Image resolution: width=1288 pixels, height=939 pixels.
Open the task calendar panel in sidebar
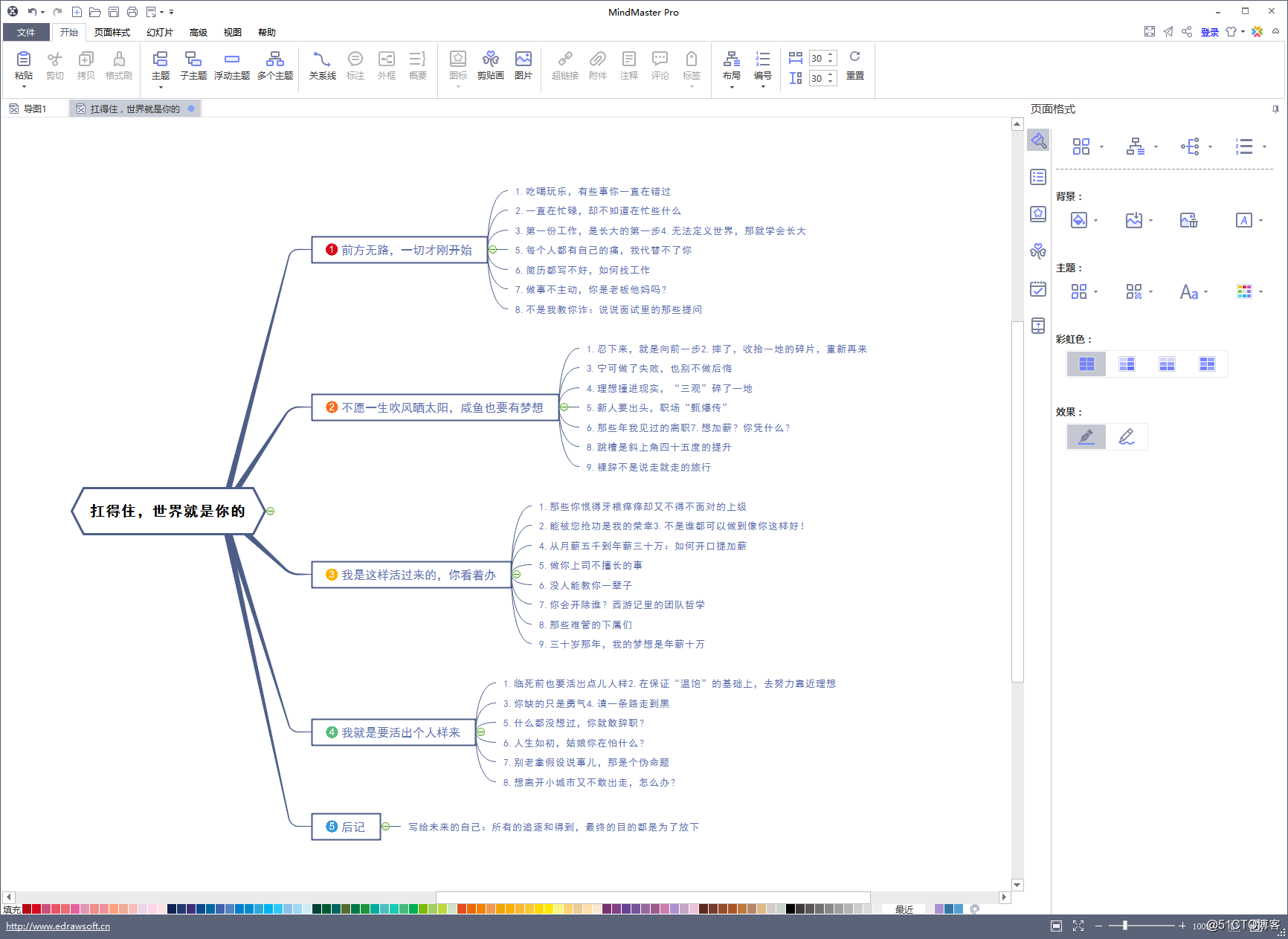click(x=1038, y=288)
